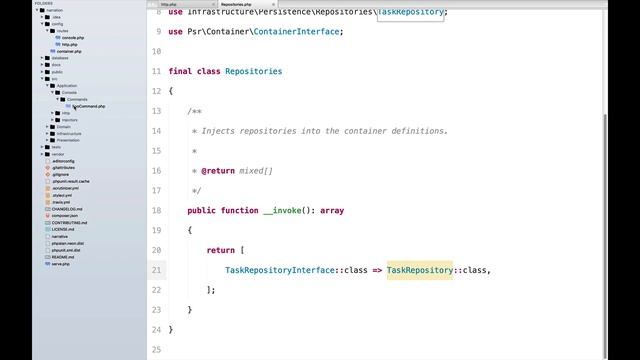Open .phpunit.result.cache file

pos(71,181)
